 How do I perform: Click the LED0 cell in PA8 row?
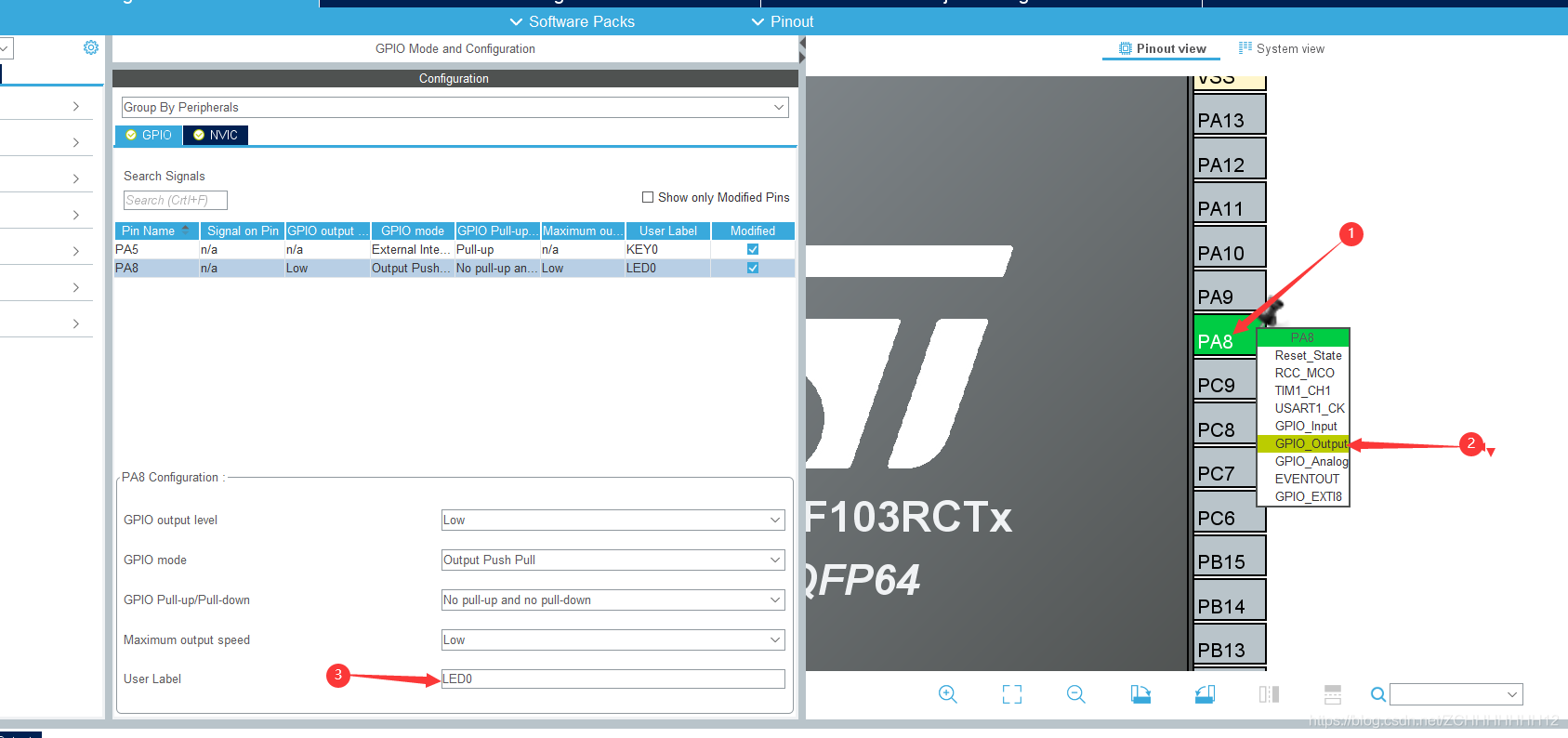[x=668, y=268]
